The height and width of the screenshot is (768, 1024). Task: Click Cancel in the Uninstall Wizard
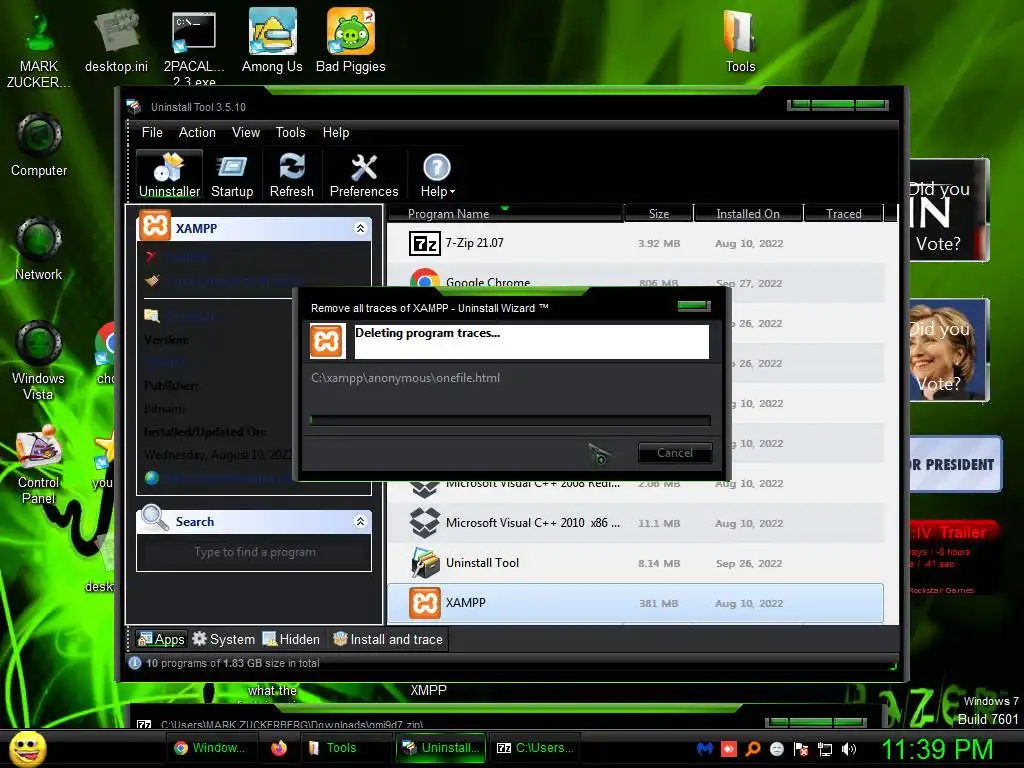click(x=675, y=453)
